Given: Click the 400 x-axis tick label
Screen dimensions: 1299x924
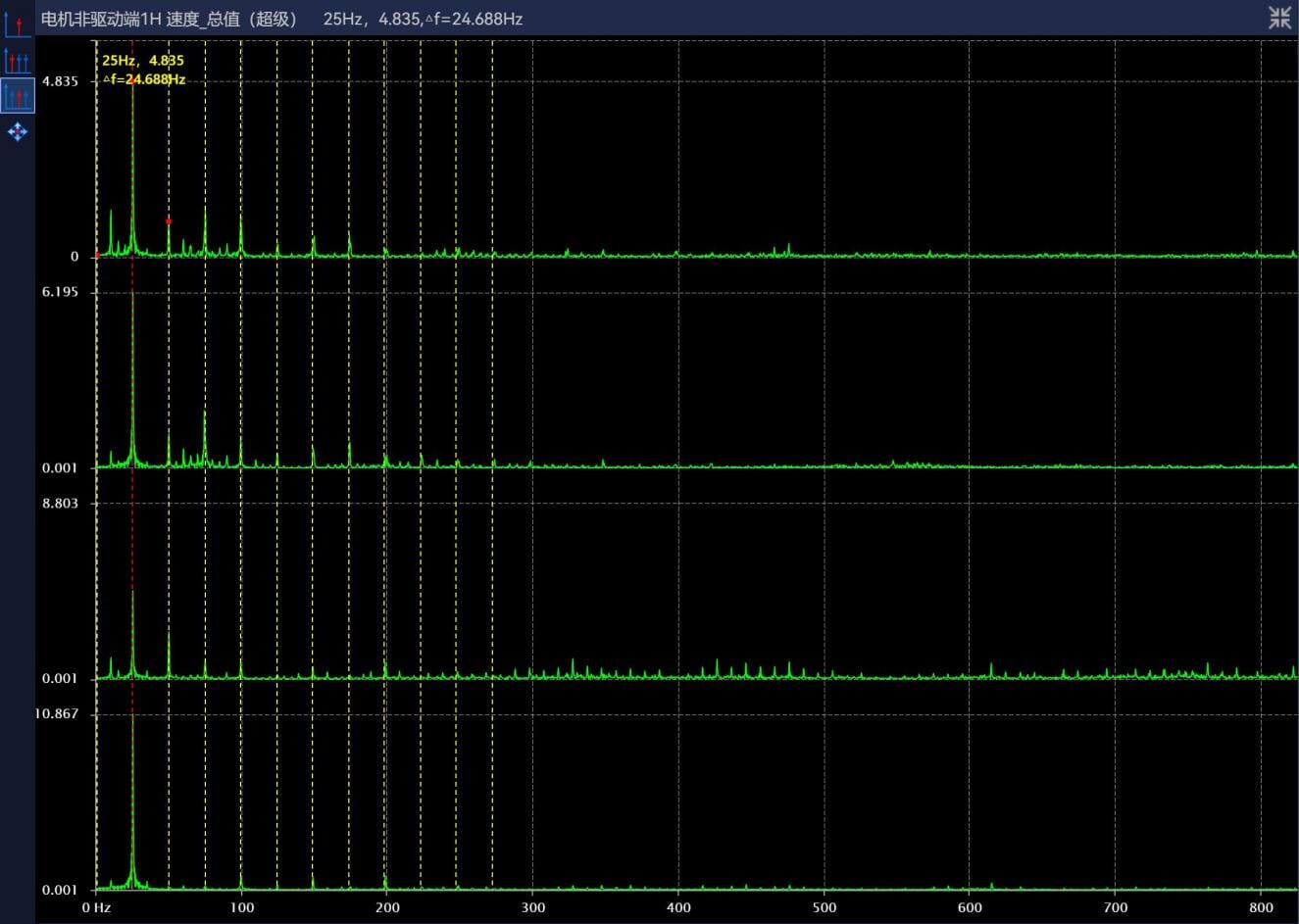Looking at the screenshot, I should coord(678,907).
